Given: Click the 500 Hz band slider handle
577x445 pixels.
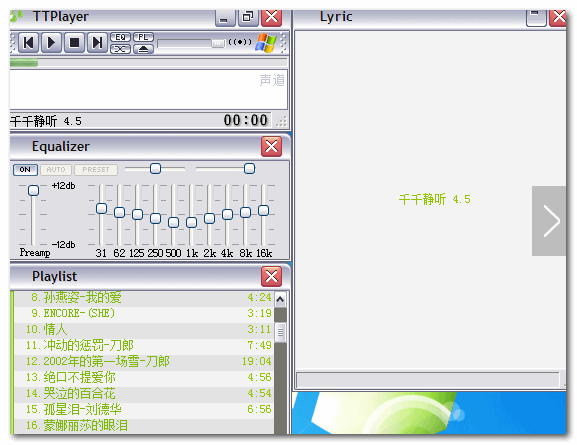Looking at the screenshot, I should pos(173,222).
